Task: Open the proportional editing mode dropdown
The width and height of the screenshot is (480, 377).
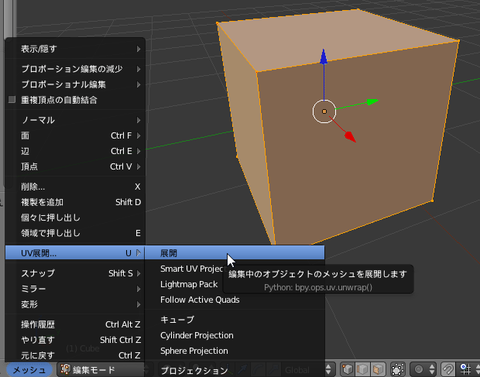Action: (423, 369)
